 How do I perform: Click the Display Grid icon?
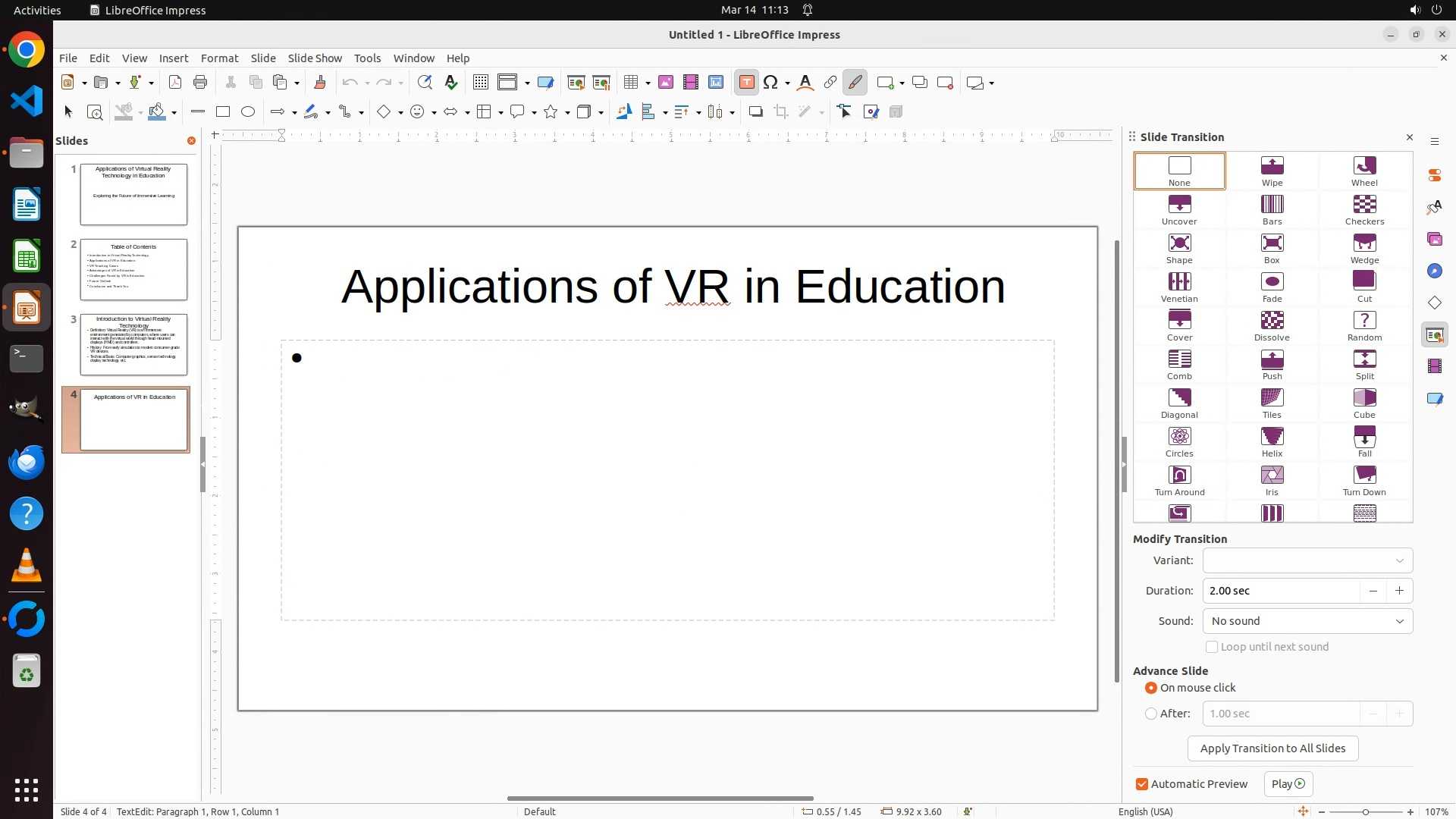[480, 83]
